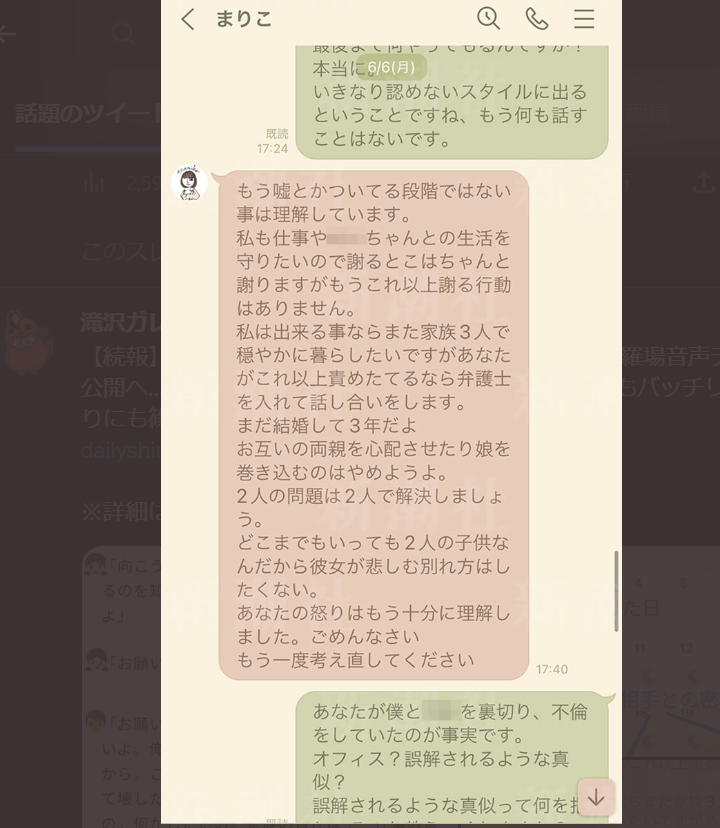Open search in the まりこ chat
The height and width of the screenshot is (828, 720).
point(488,18)
